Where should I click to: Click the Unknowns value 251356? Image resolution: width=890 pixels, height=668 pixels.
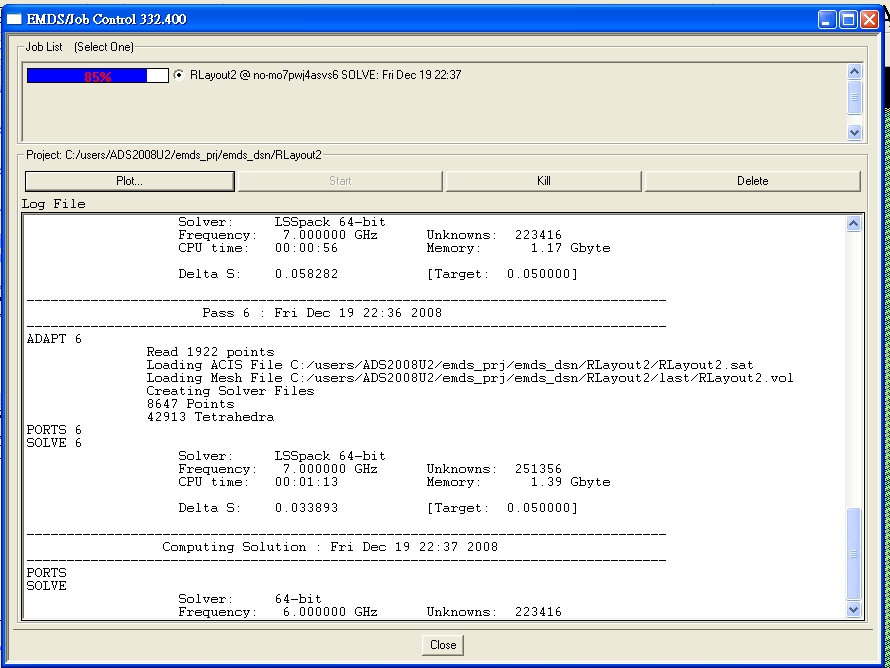[538, 469]
